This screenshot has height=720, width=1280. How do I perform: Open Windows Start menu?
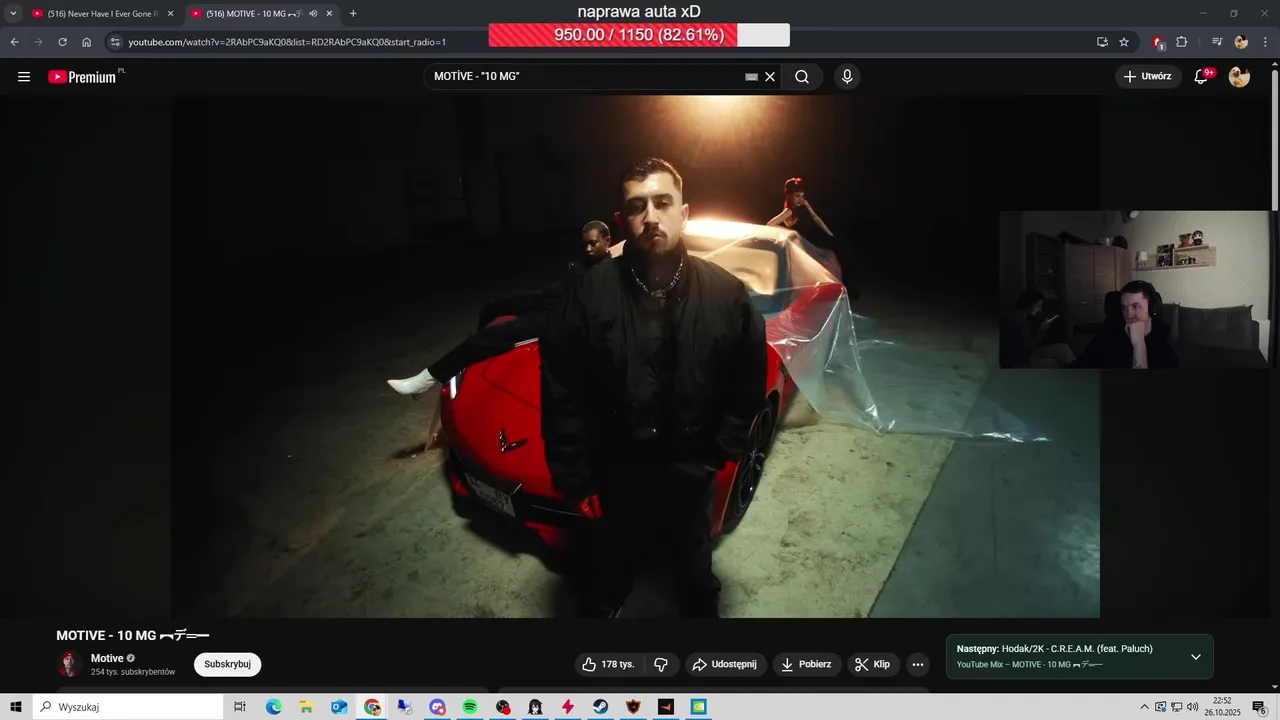coord(16,707)
